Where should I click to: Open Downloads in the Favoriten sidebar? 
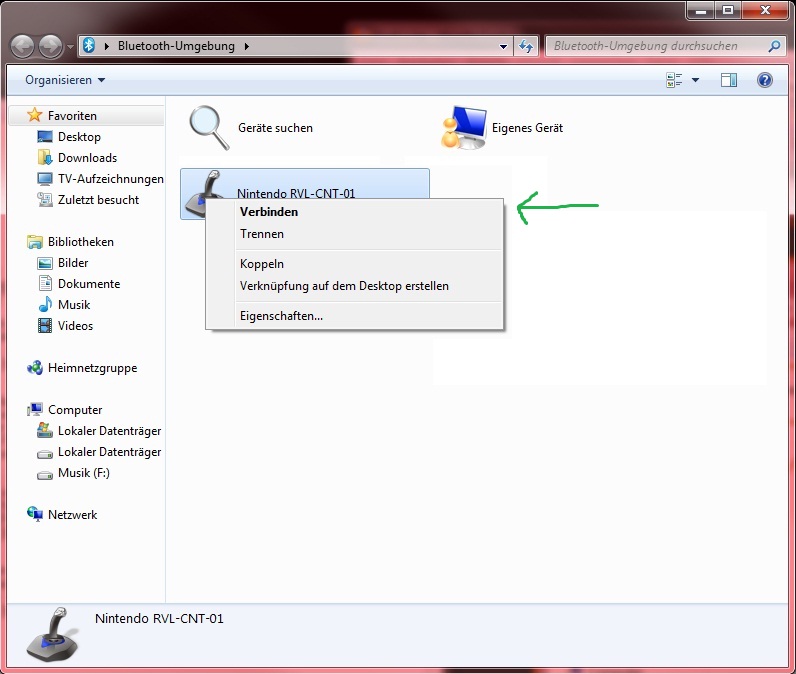pos(87,158)
